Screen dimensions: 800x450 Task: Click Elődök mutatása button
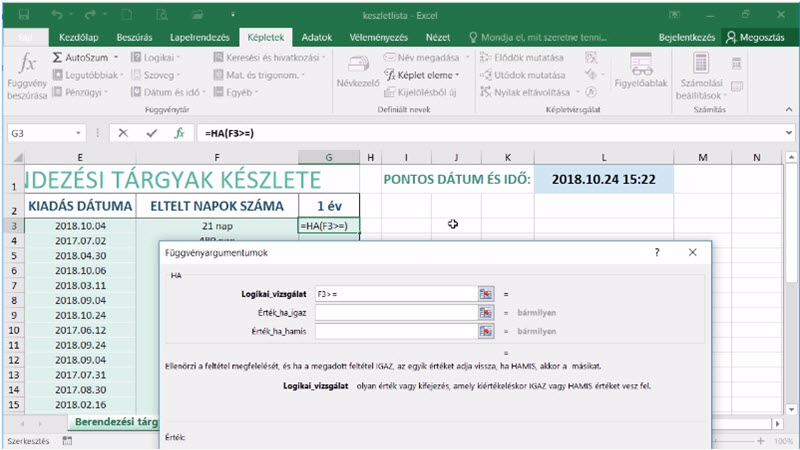(522, 58)
